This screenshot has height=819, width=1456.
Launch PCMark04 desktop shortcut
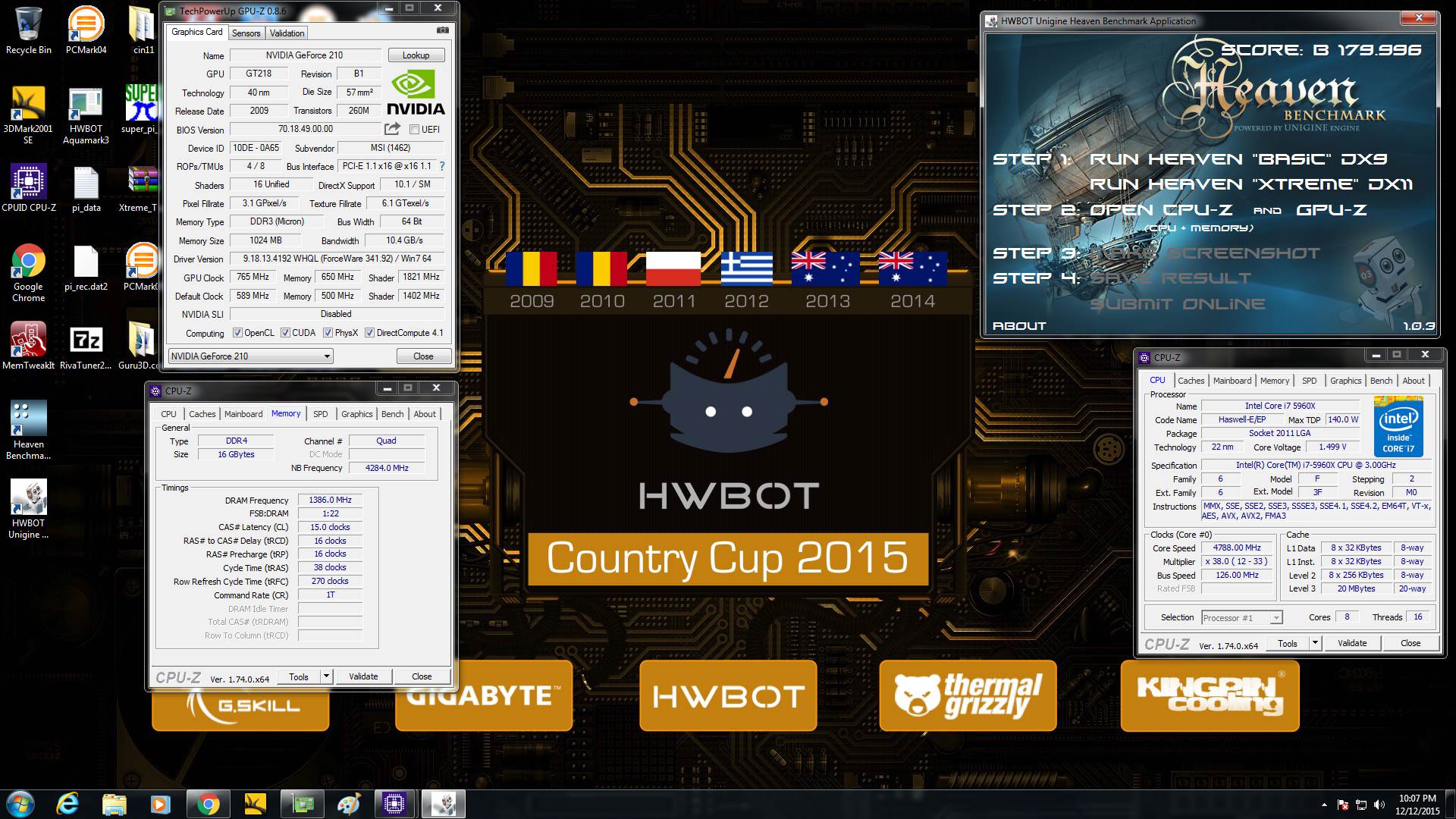pos(86,30)
